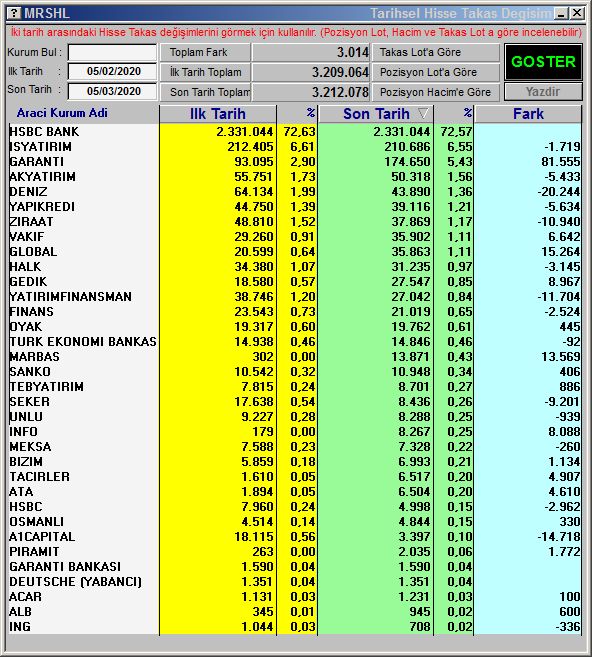
Task: Click the Son Tarih sort arrow
Action: click(424, 113)
